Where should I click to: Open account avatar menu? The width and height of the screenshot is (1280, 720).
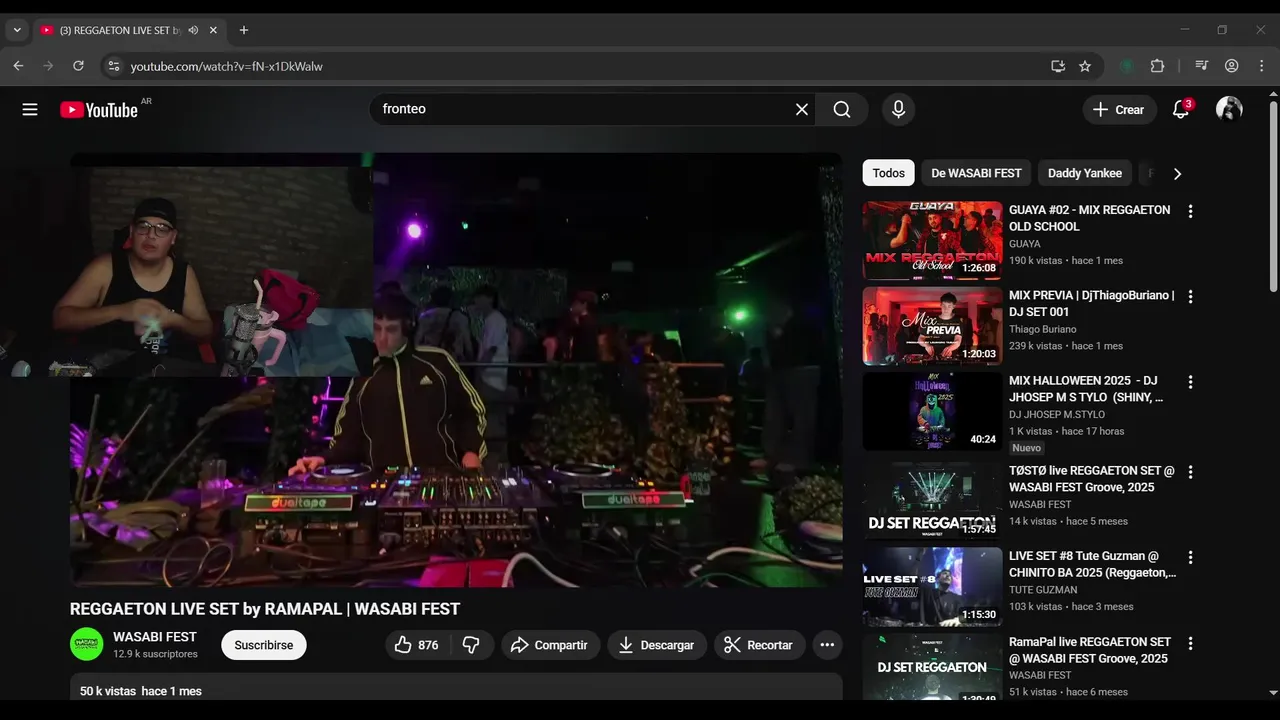pyautogui.click(x=1229, y=110)
